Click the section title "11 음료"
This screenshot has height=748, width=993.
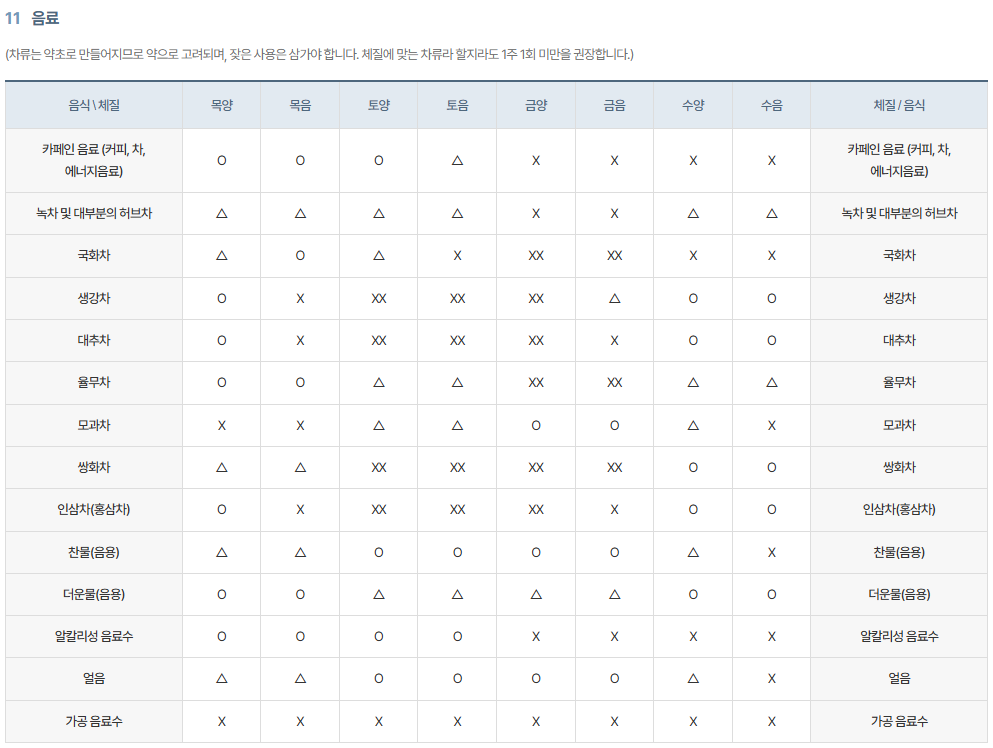pyautogui.click(x=32, y=18)
